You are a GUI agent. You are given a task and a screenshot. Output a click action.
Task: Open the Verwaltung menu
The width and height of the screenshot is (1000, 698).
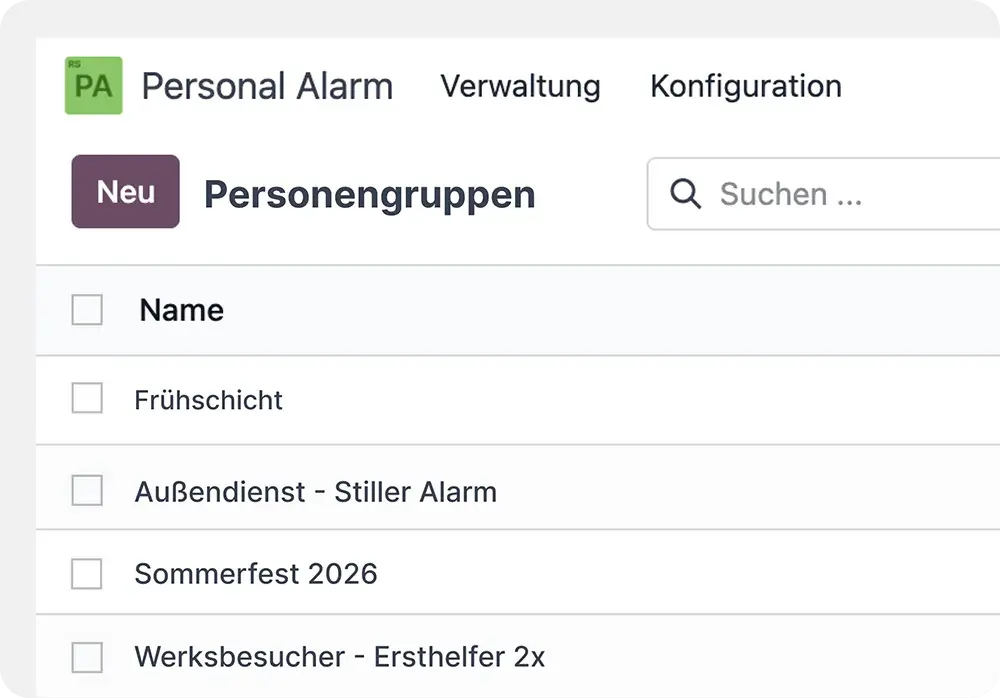point(520,86)
